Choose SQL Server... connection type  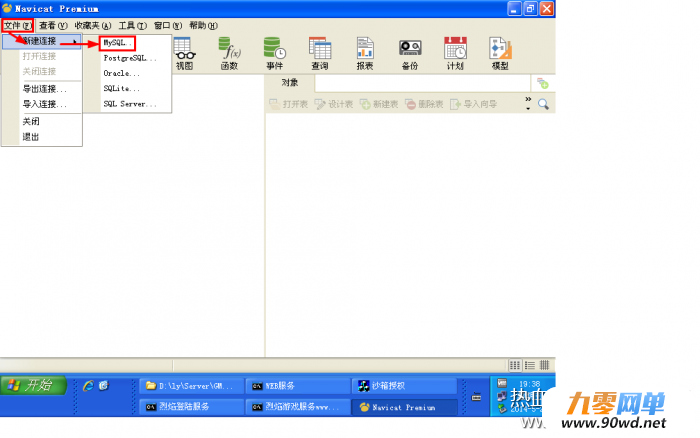[x=130, y=104]
